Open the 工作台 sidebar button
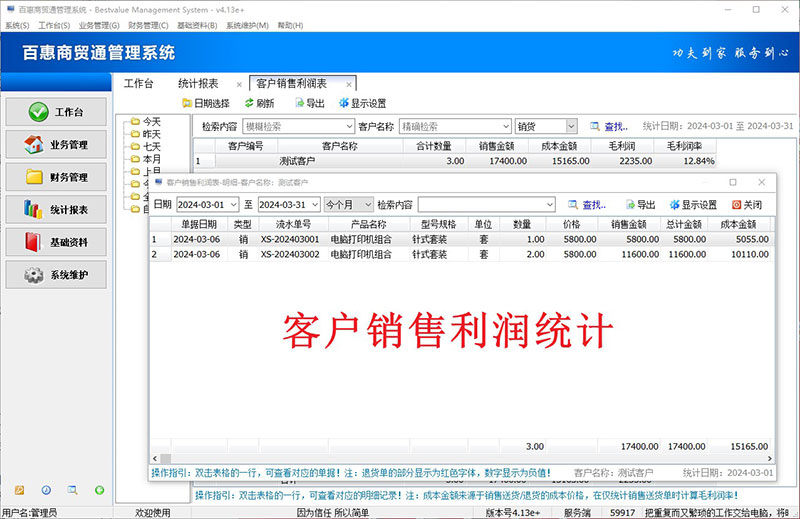The image size is (800, 519). coord(56,112)
